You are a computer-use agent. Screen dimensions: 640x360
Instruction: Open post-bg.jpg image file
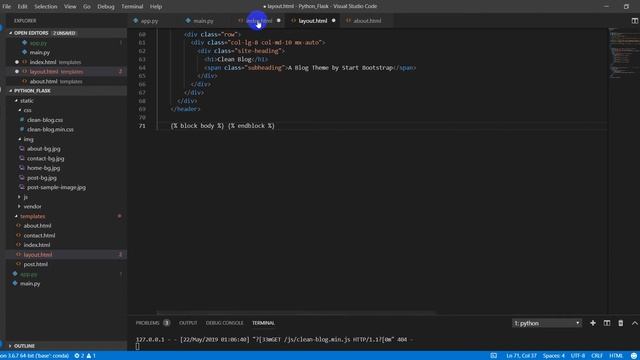click(x=42, y=178)
